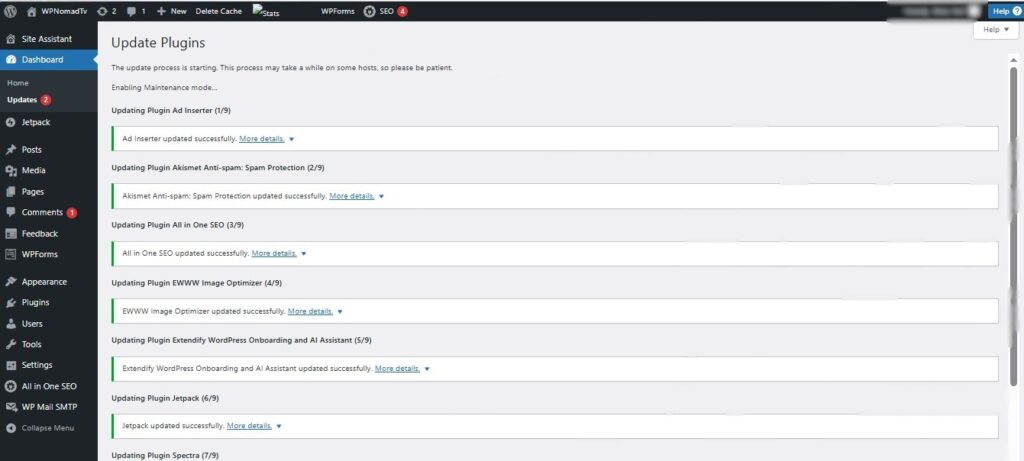Click 'Enabling Maintenance mode...' text
Image resolution: width=1024 pixels, height=461 pixels.
click(x=165, y=87)
